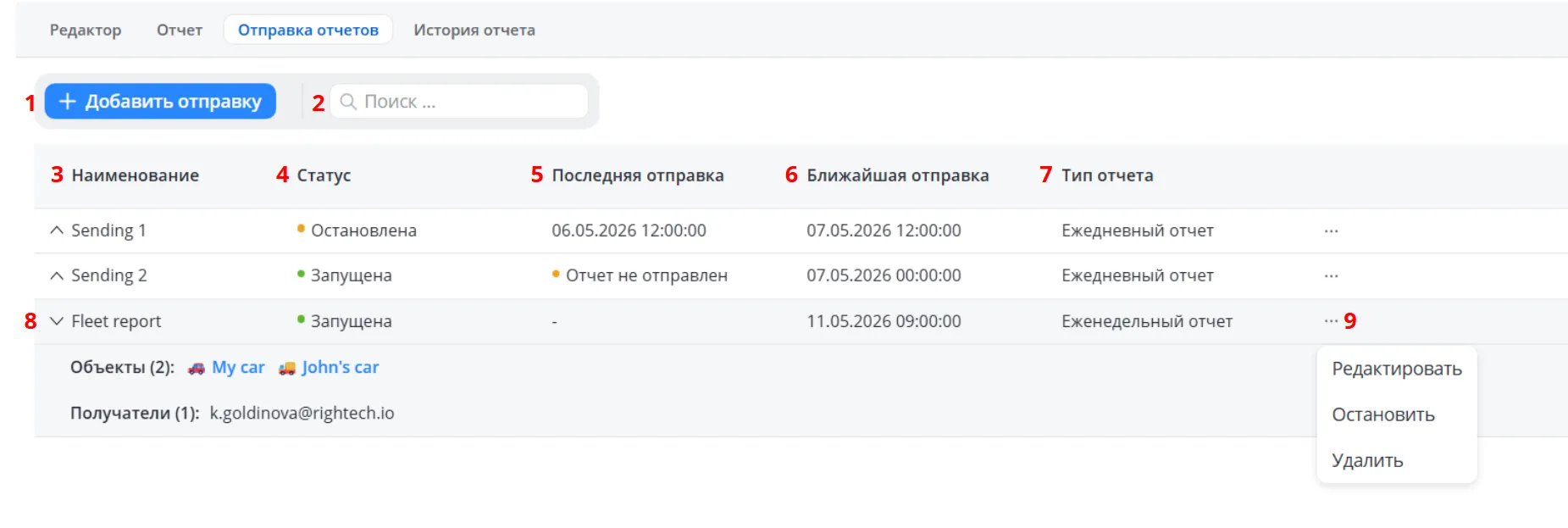Click the Получатели (1) label
This screenshot has height=528, width=1568.
(135, 413)
